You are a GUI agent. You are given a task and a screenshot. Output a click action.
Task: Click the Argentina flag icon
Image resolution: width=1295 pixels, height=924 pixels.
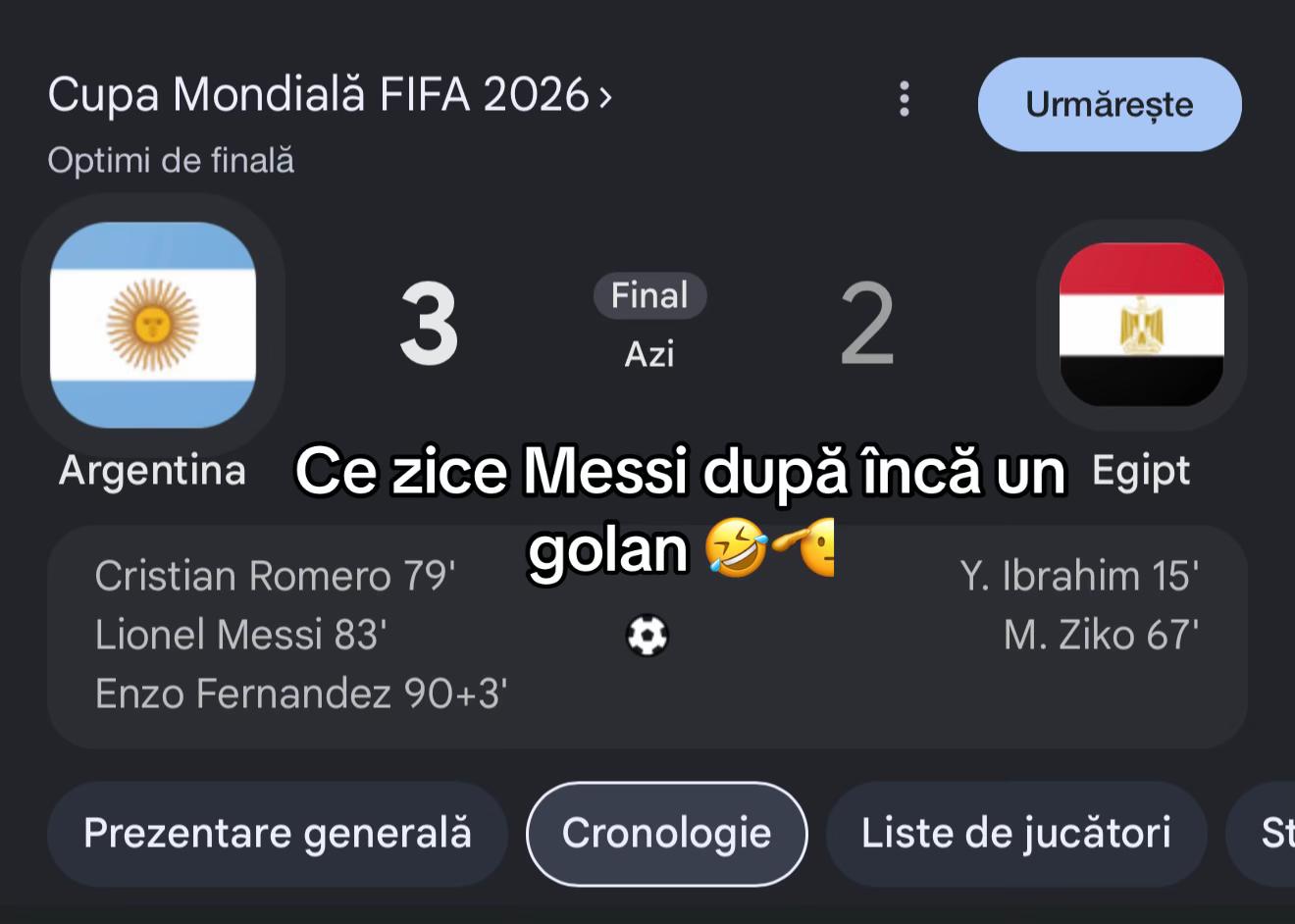[x=153, y=325]
